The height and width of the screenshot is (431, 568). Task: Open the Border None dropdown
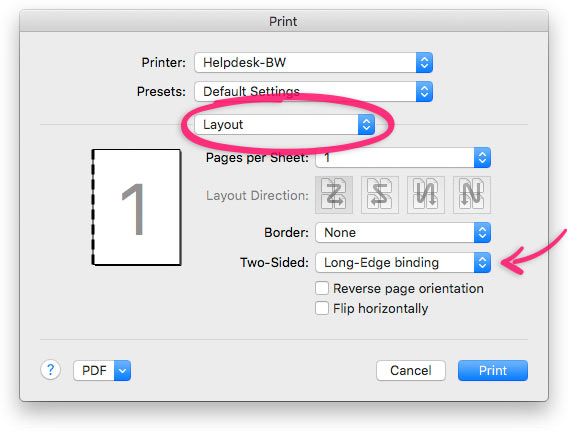tap(403, 233)
